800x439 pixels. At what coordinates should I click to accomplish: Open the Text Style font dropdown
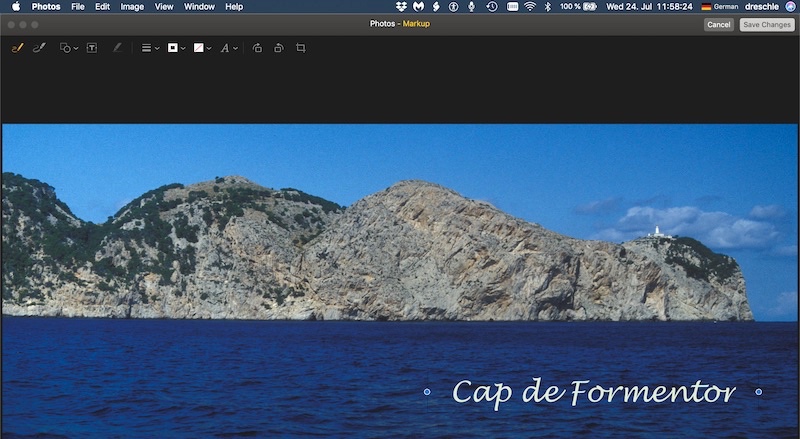coord(228,47)
